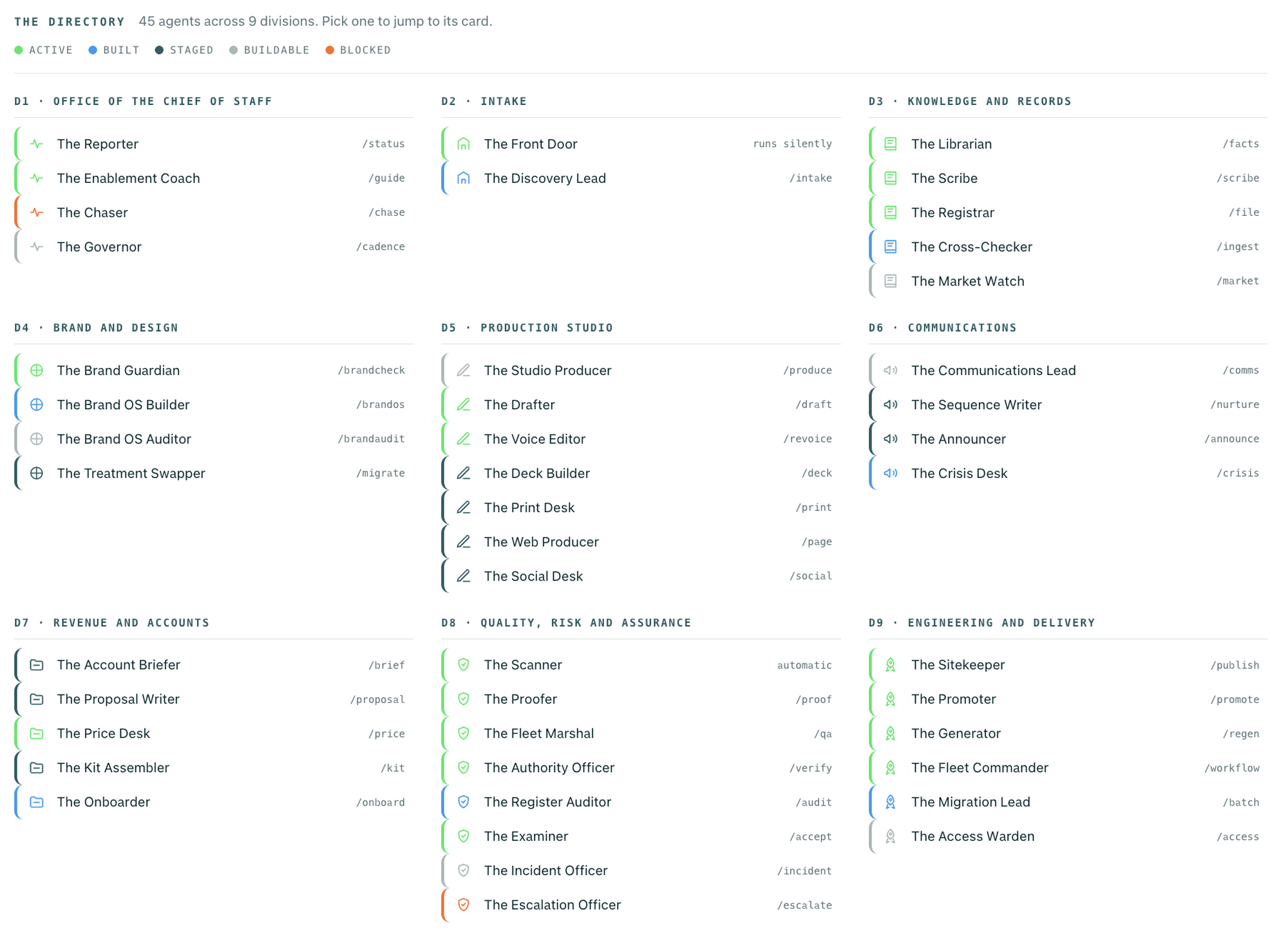Click the orange Blocked legend dot
This screenshot has height=933, width=1288.
(x=330, y=50)
